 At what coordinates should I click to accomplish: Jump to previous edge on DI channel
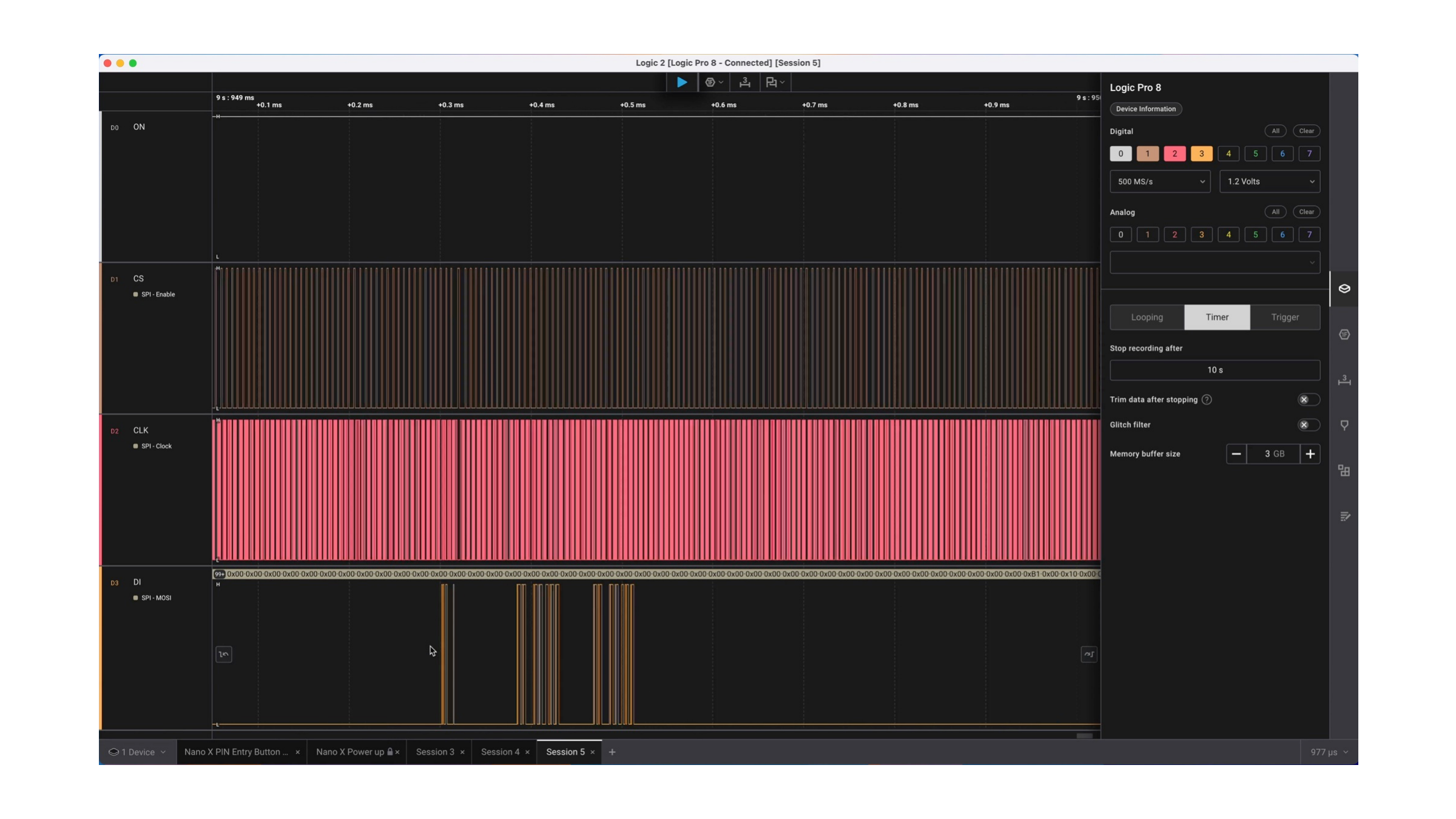(x=224, y=654)
